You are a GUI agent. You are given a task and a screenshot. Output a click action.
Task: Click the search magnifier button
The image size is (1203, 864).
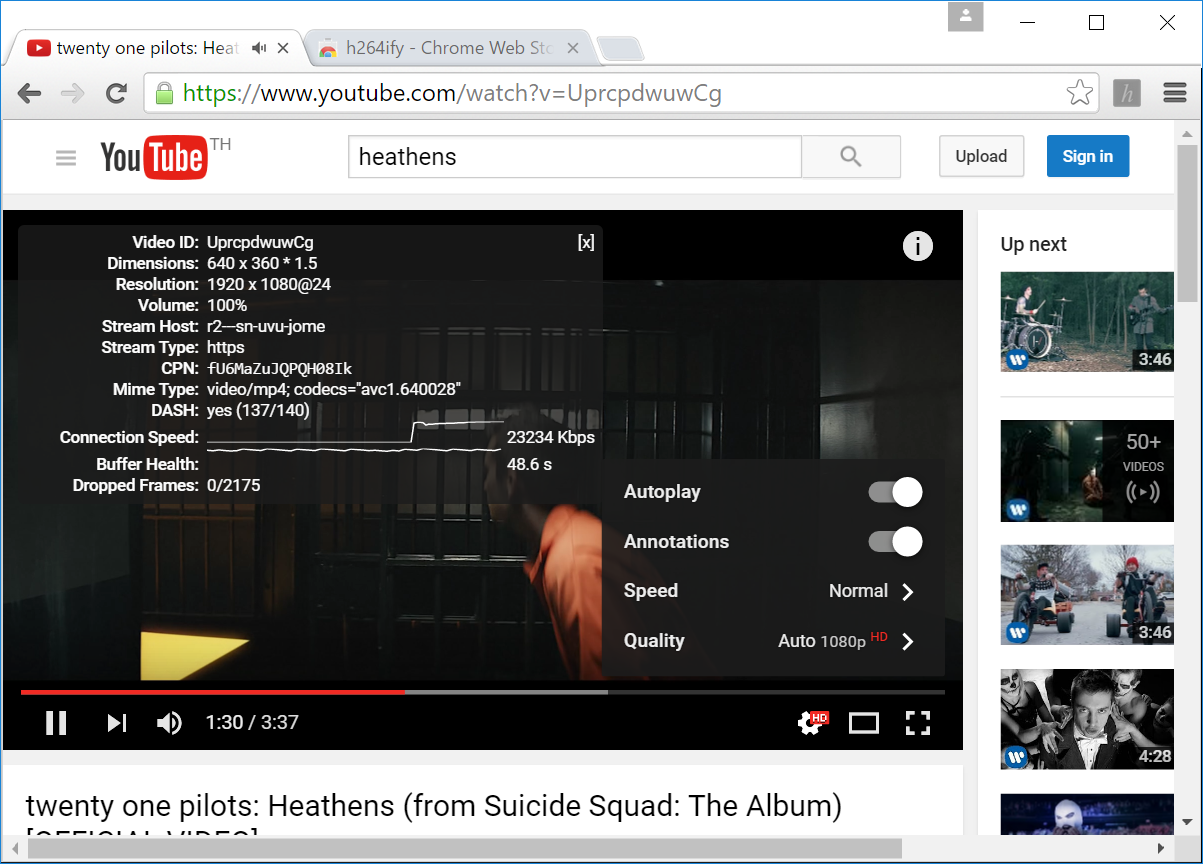[851, 157]
